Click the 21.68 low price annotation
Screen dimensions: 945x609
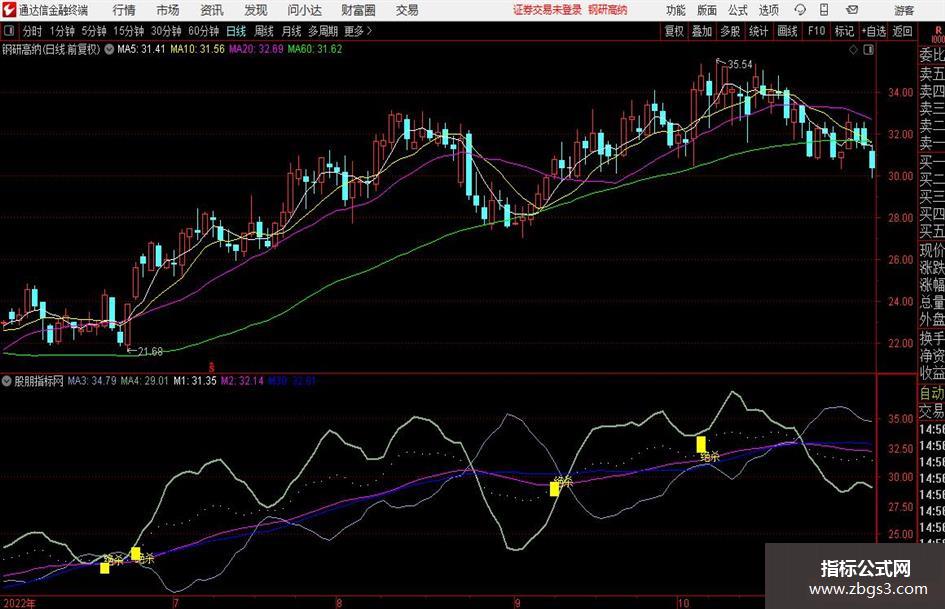click(x=149, y=352)
